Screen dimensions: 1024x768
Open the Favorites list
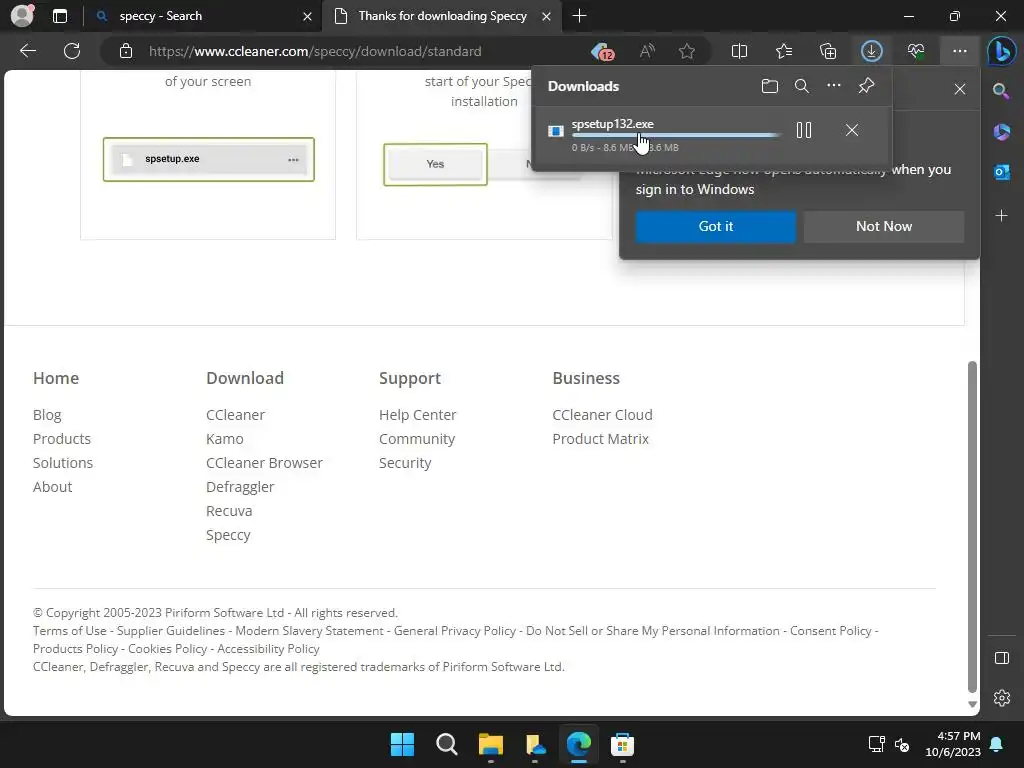click(x=784, y=51)
